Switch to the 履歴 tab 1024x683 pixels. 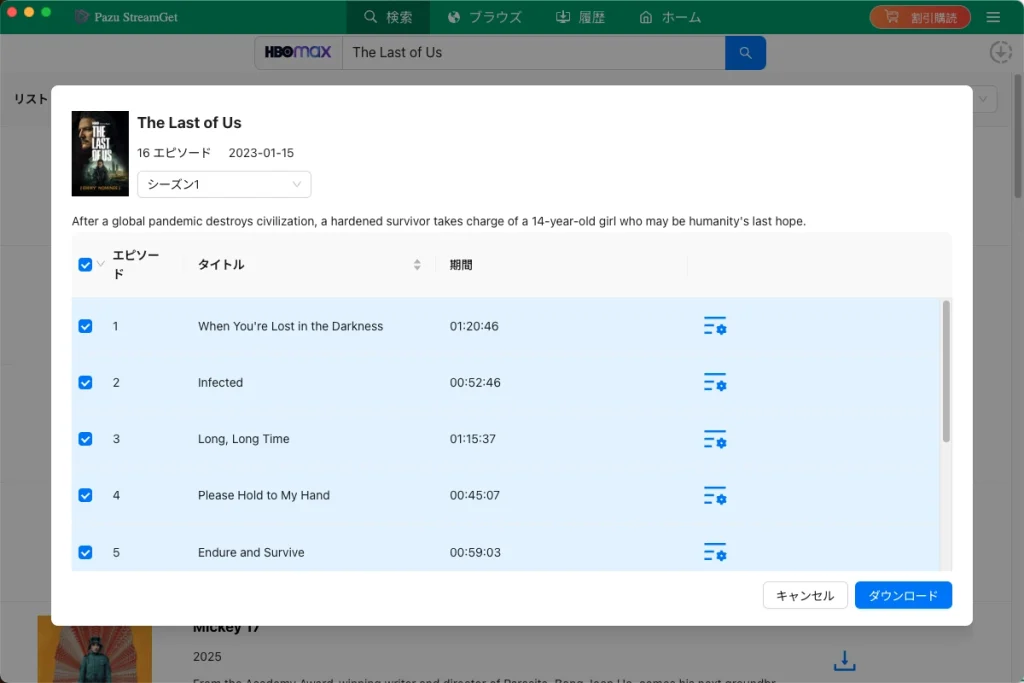coord(581,17)
